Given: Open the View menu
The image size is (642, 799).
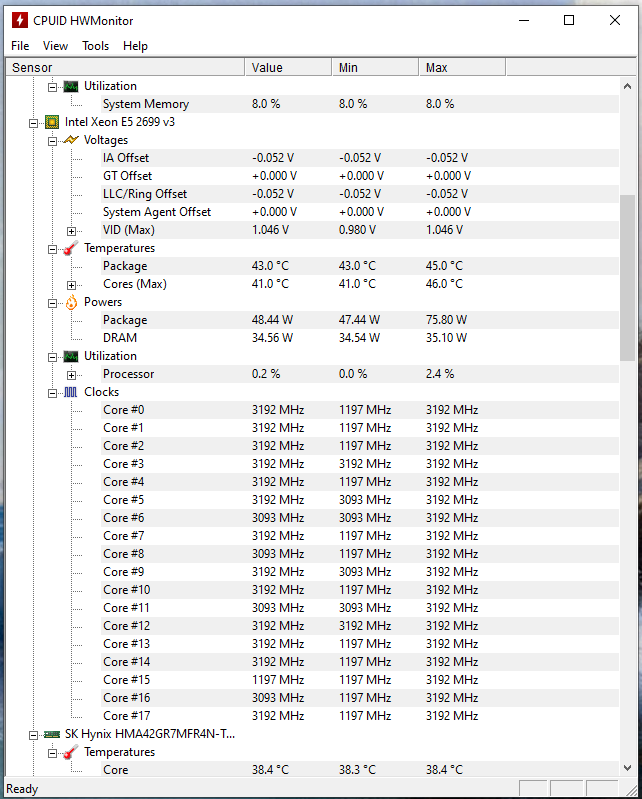Looking at the screenshot, I should pos(55,46).
